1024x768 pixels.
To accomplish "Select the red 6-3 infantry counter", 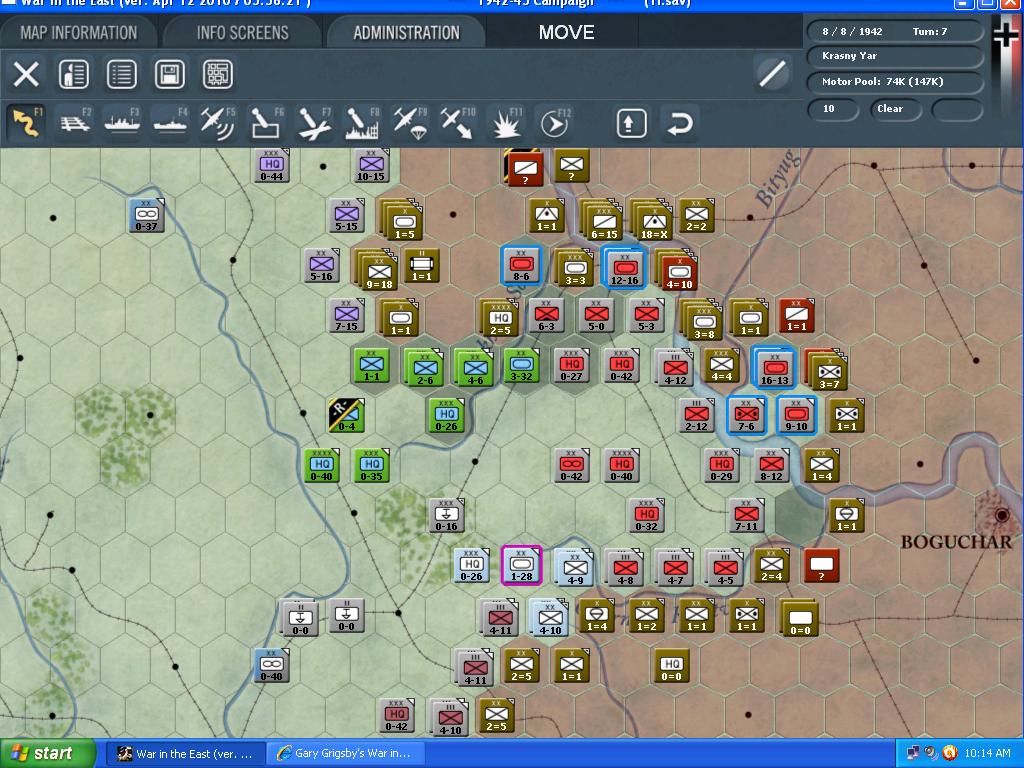I will pos(546,315).
